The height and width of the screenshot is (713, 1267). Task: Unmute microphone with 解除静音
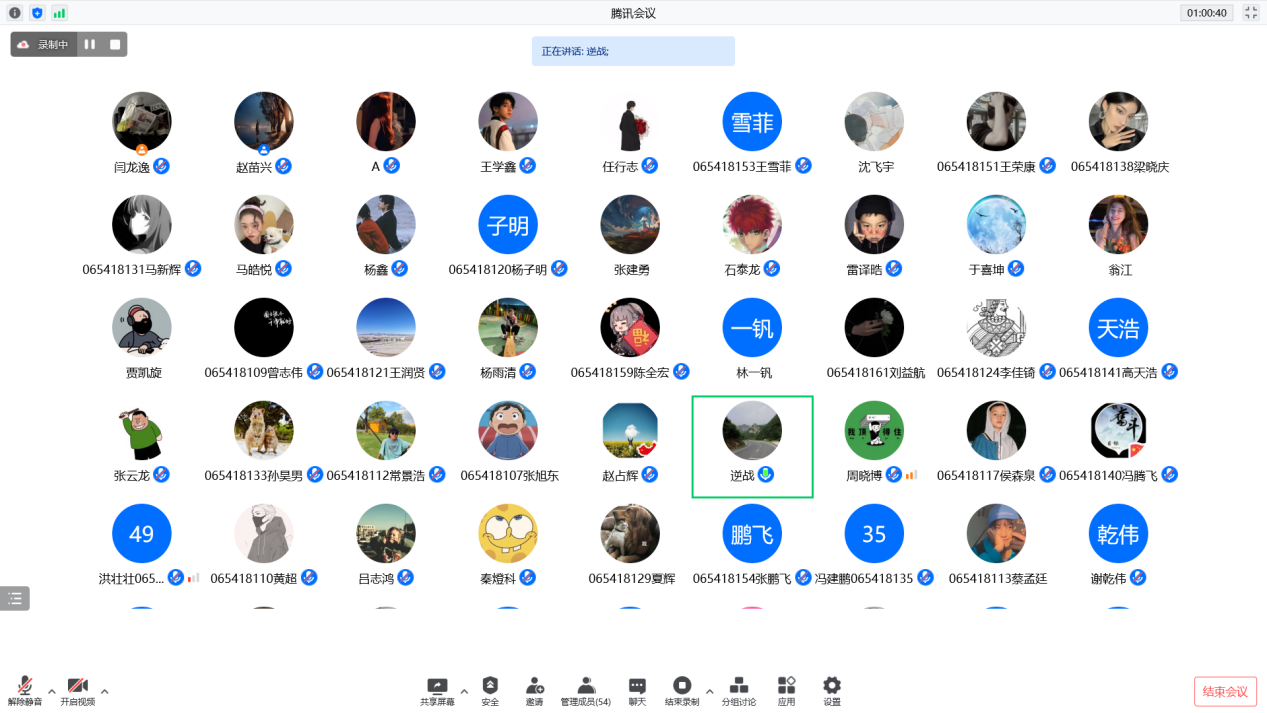(x=25, y=690)
